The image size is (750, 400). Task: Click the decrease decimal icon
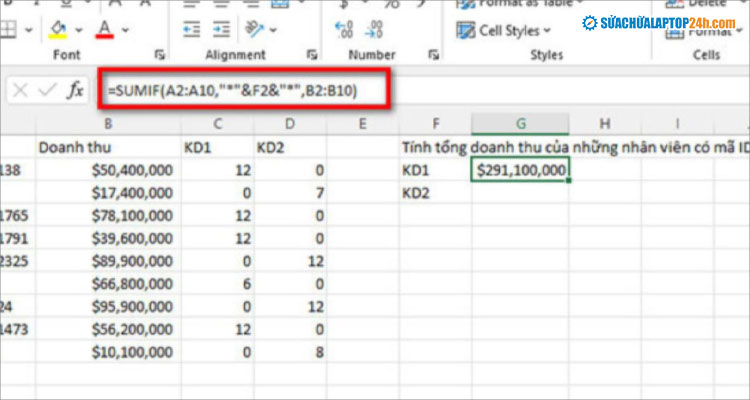(x=374, y=30)
